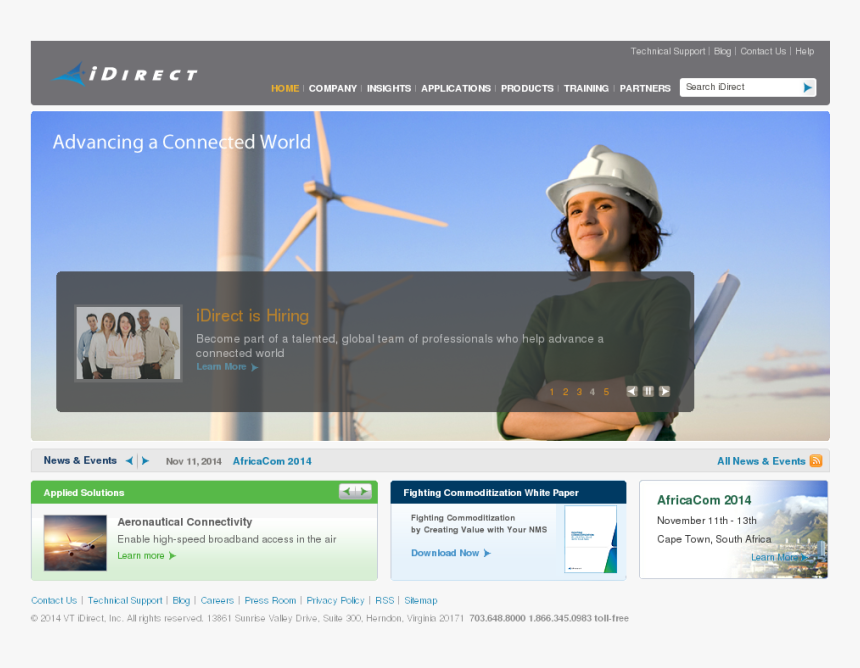The height and width of the screenshot is (668, 860).
Task: Open Technical Support link in top bar
Action: (667, 51)
